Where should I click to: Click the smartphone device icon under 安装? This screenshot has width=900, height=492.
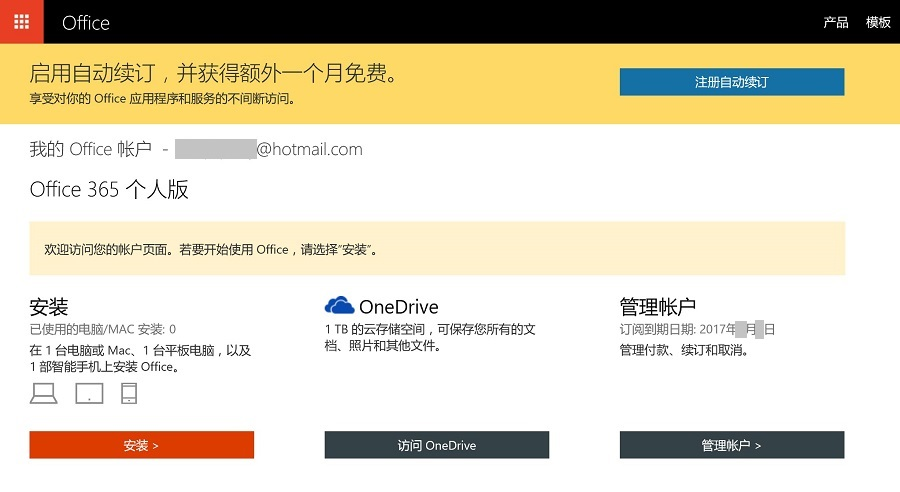[x=129, y=393]
